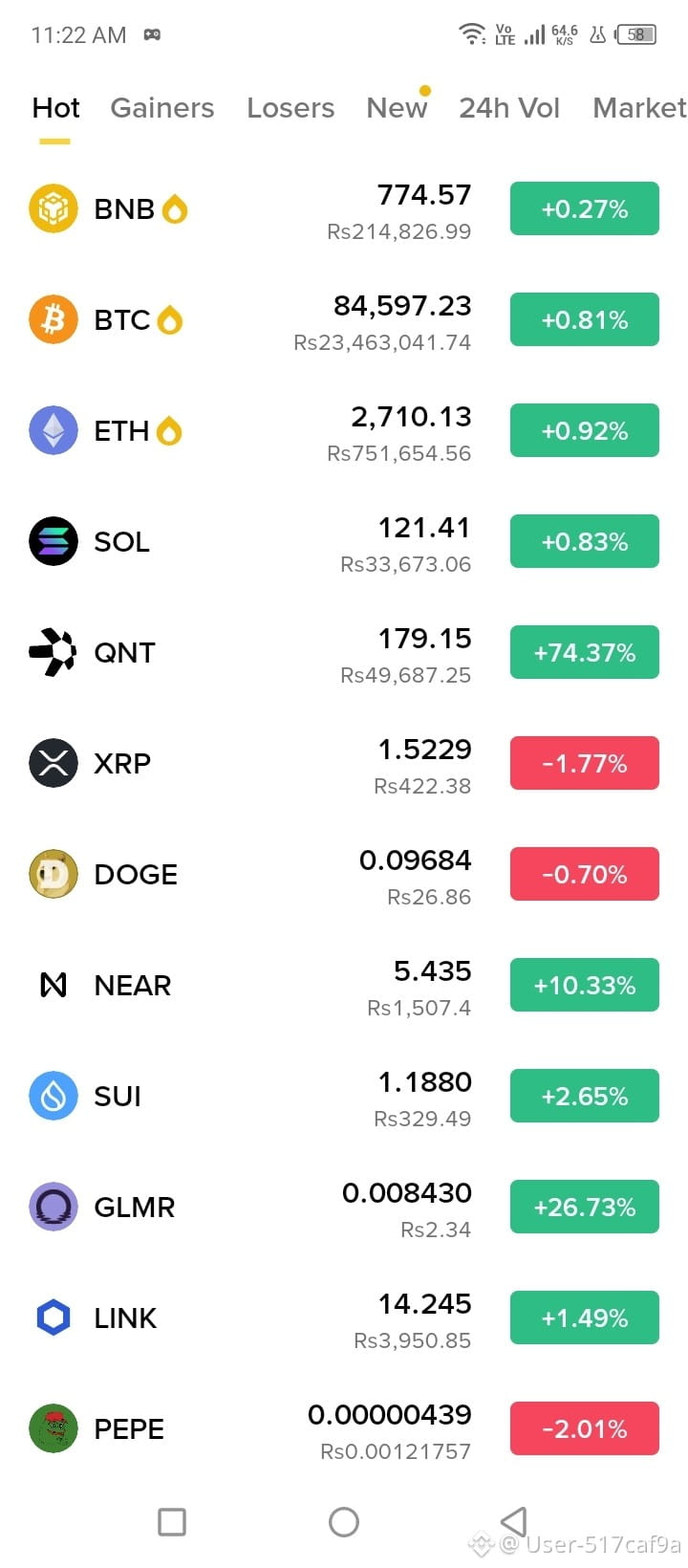Tap the GLMR +26.73% change button
The width and height of the screenshot is (688, 1568).
click(x=585, y=1207)
